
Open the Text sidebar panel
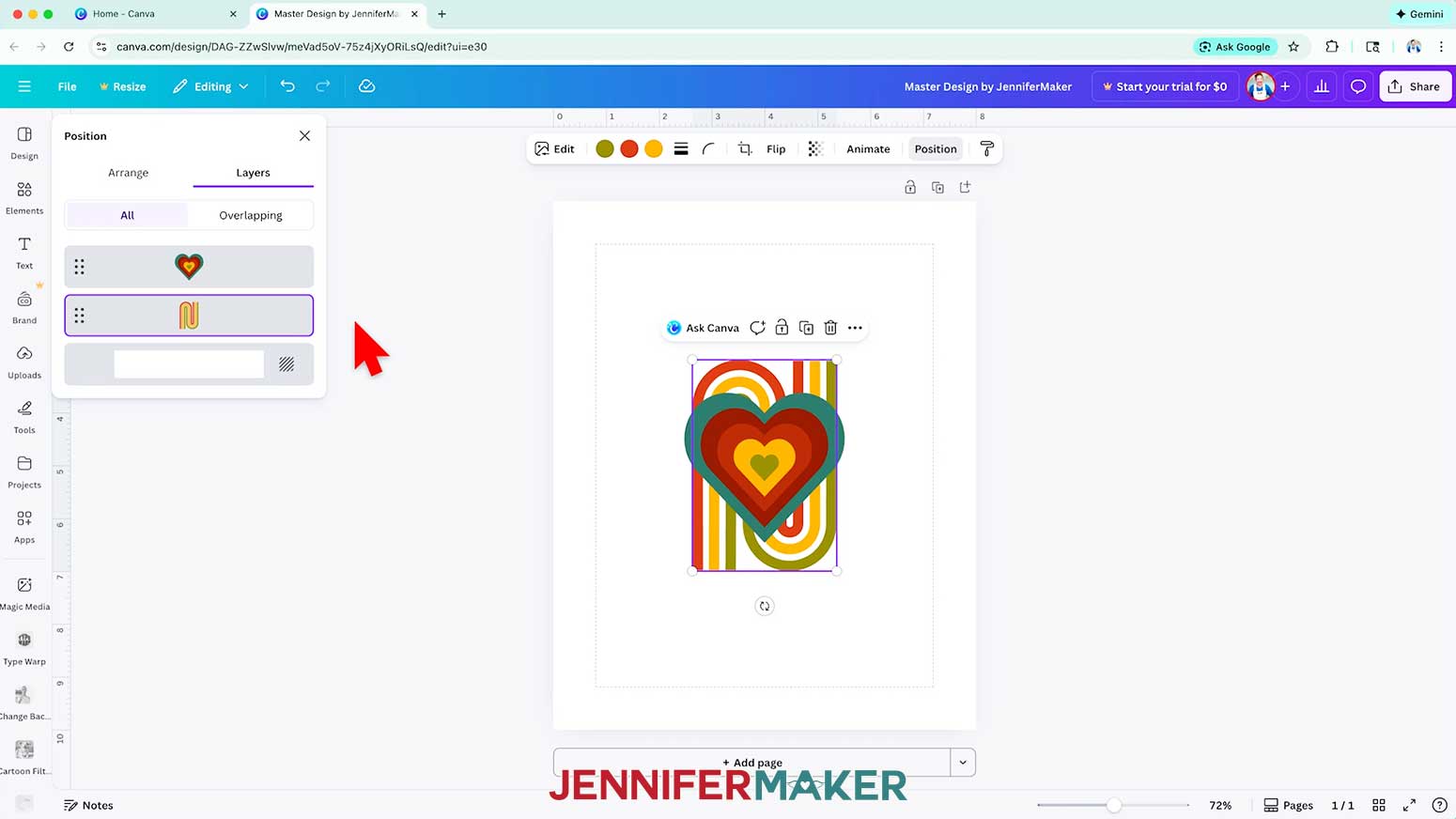(x=24, y=253)
